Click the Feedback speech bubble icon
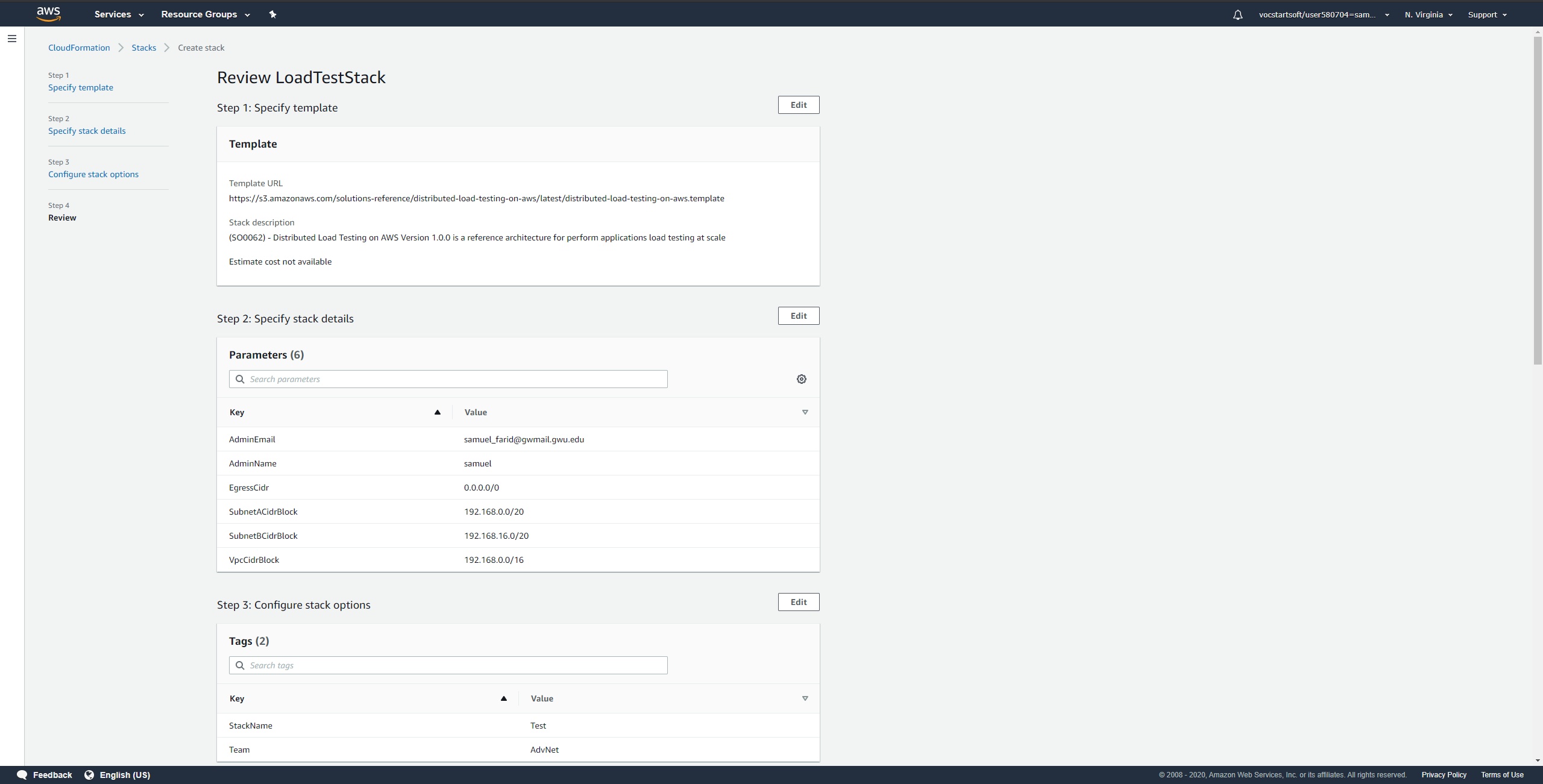1543x784 pixels. (x=22, y=775)
